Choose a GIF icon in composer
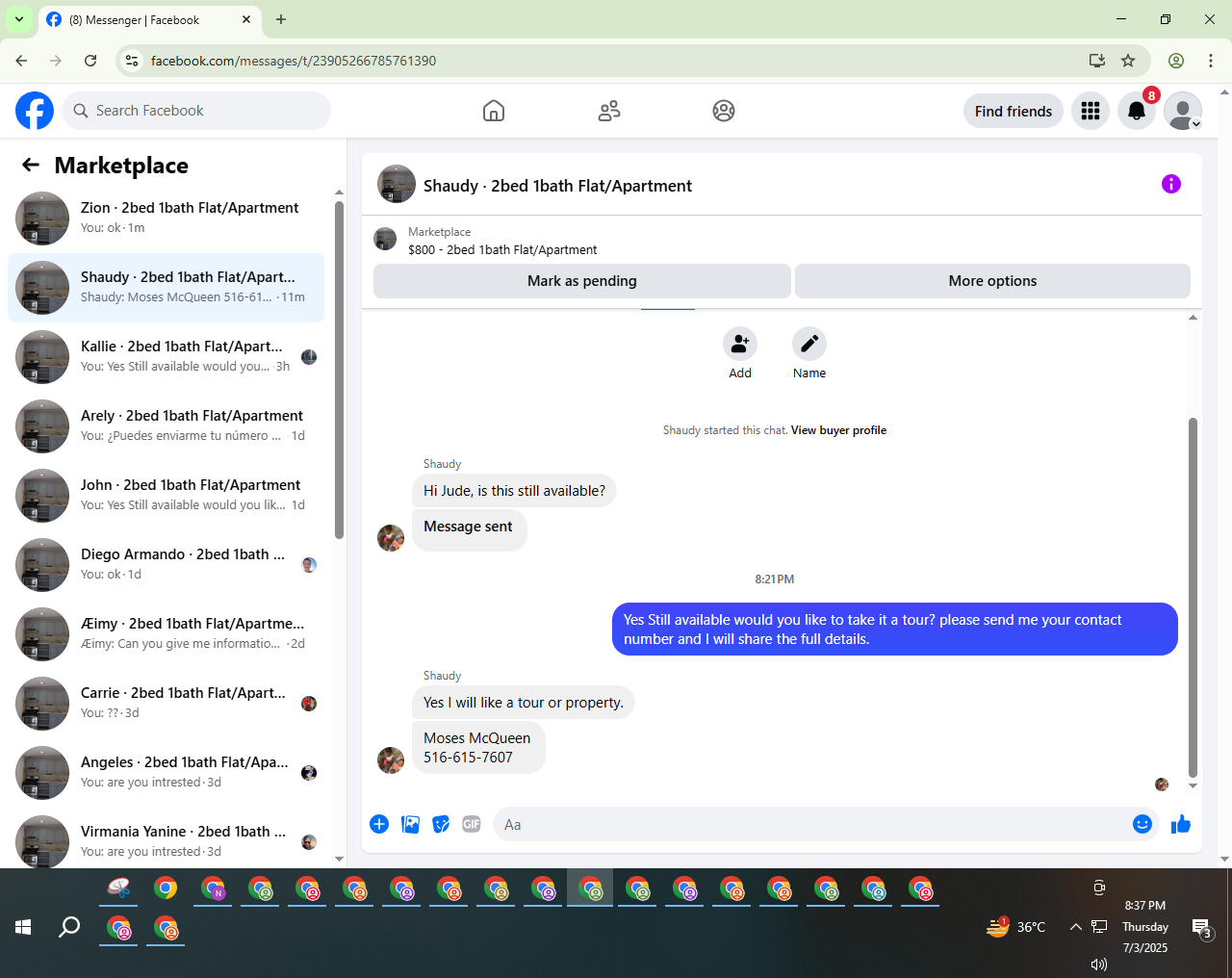Viewport: 1232px width, 978px height. click(472, 824)
